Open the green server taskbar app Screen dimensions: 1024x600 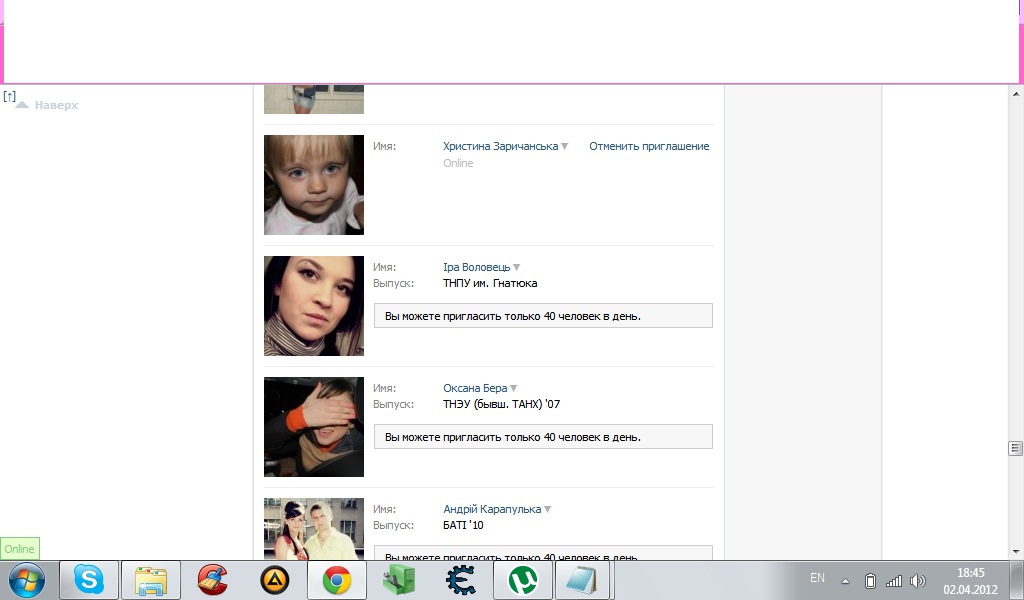click(x=398, y=580)
